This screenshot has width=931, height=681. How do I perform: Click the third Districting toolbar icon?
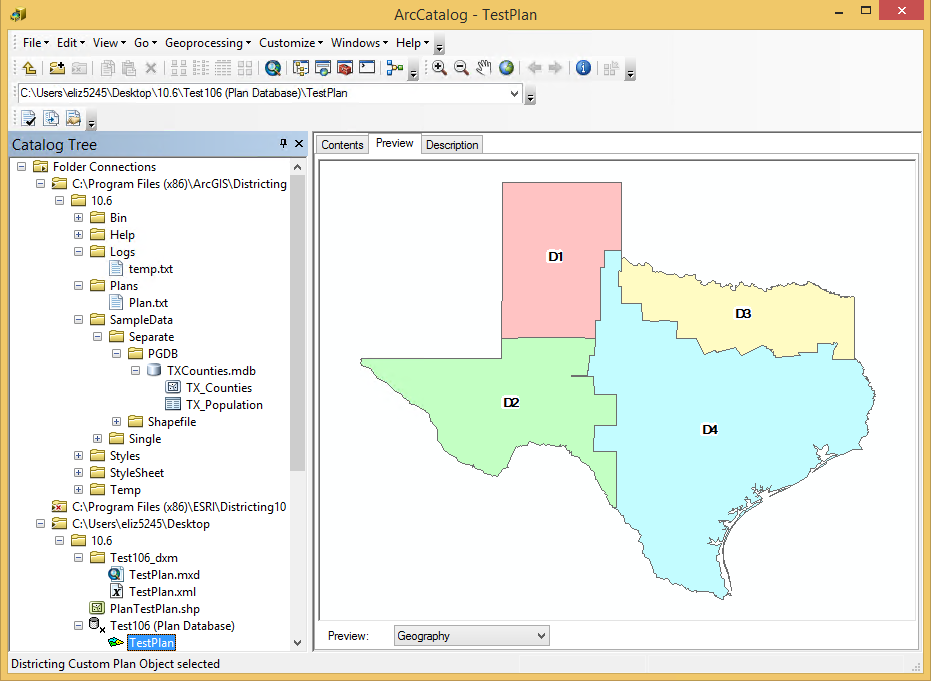click(73, 118)
